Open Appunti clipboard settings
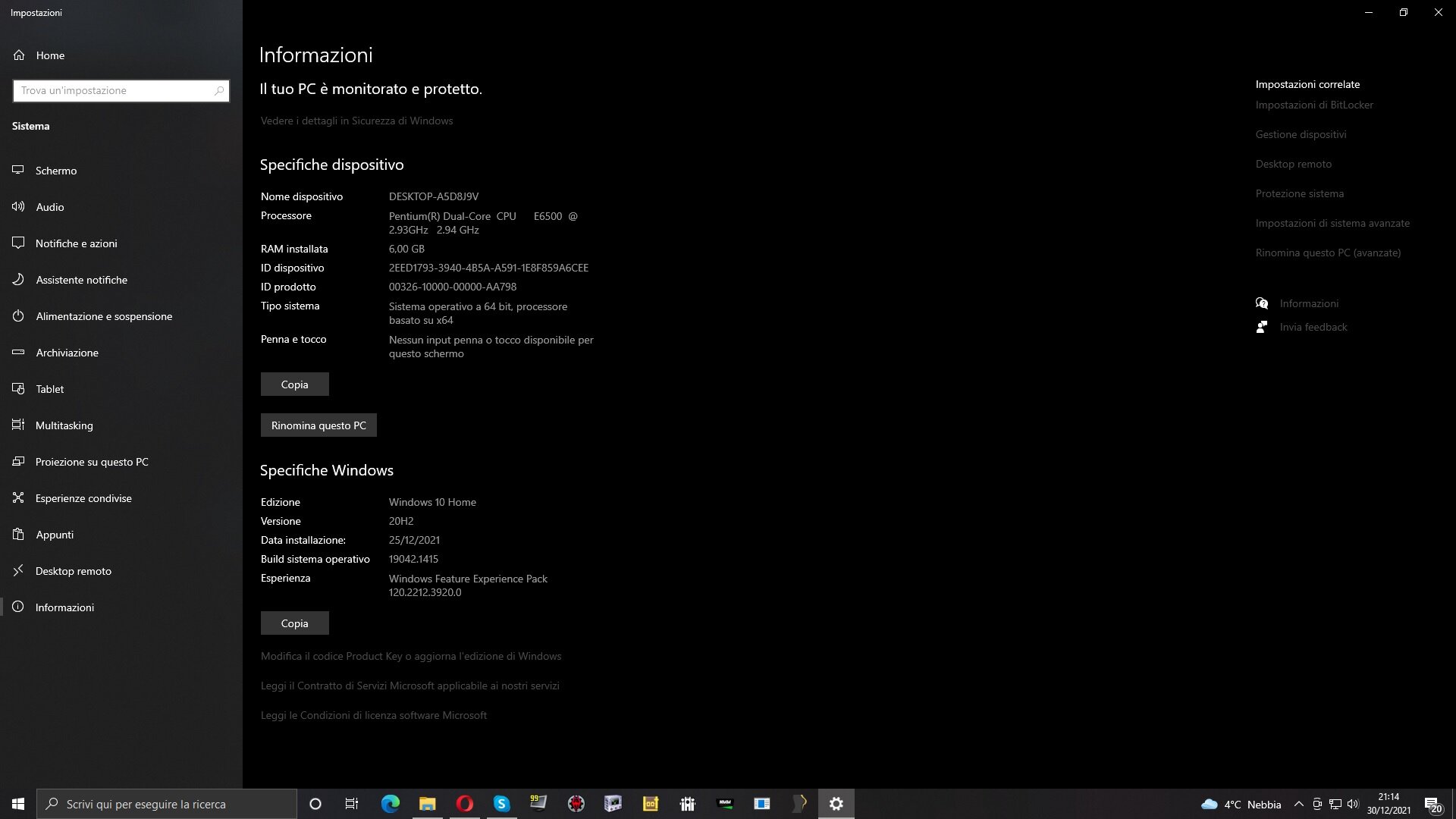 (x=121, y=535)
